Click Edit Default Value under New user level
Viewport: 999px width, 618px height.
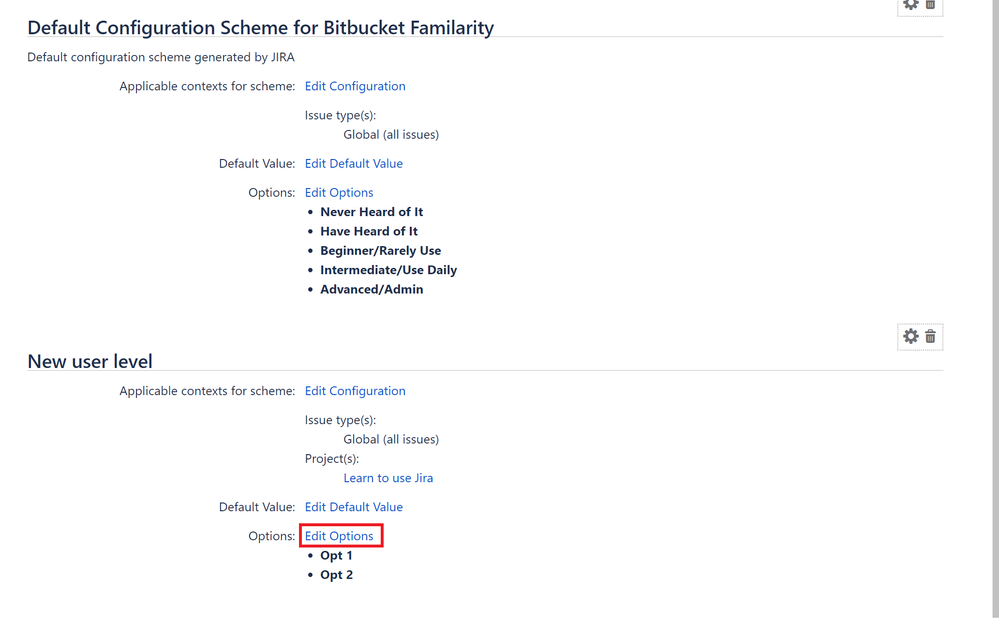pyautogui.click(x=354, y=507)
